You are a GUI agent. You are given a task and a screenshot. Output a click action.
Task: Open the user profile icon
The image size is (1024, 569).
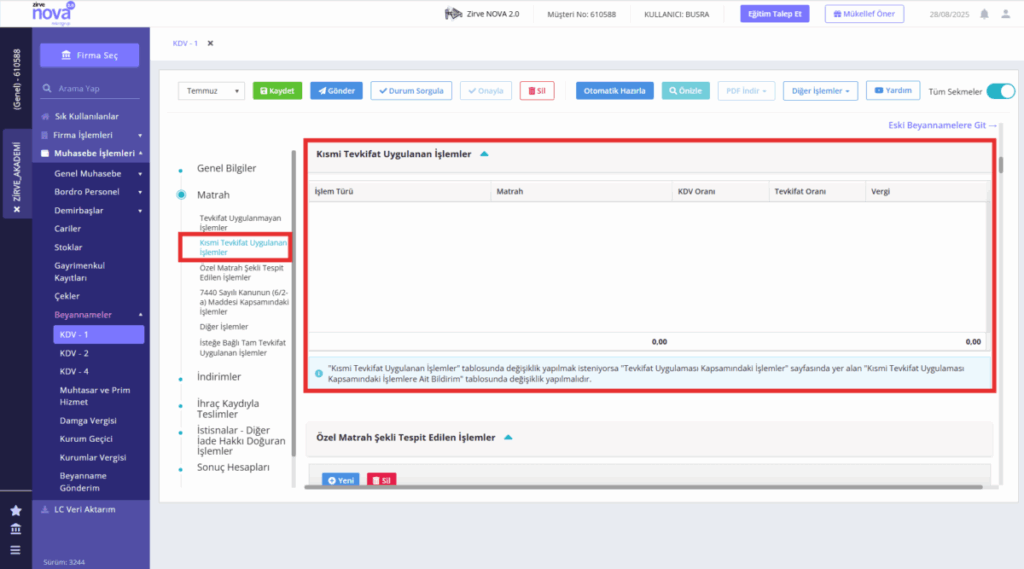(x=1006, y=14)
